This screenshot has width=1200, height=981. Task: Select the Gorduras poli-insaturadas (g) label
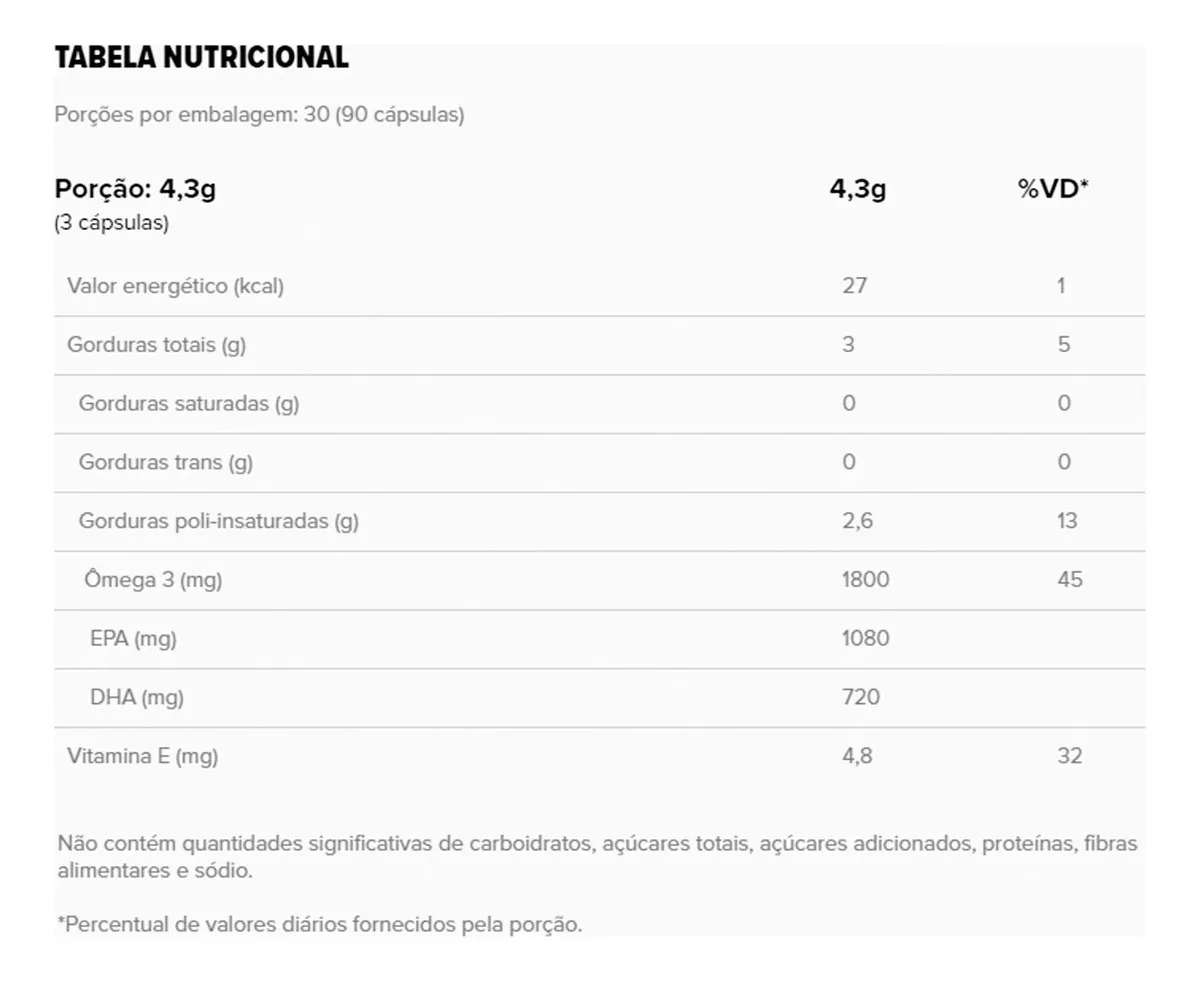pos(219,521)
